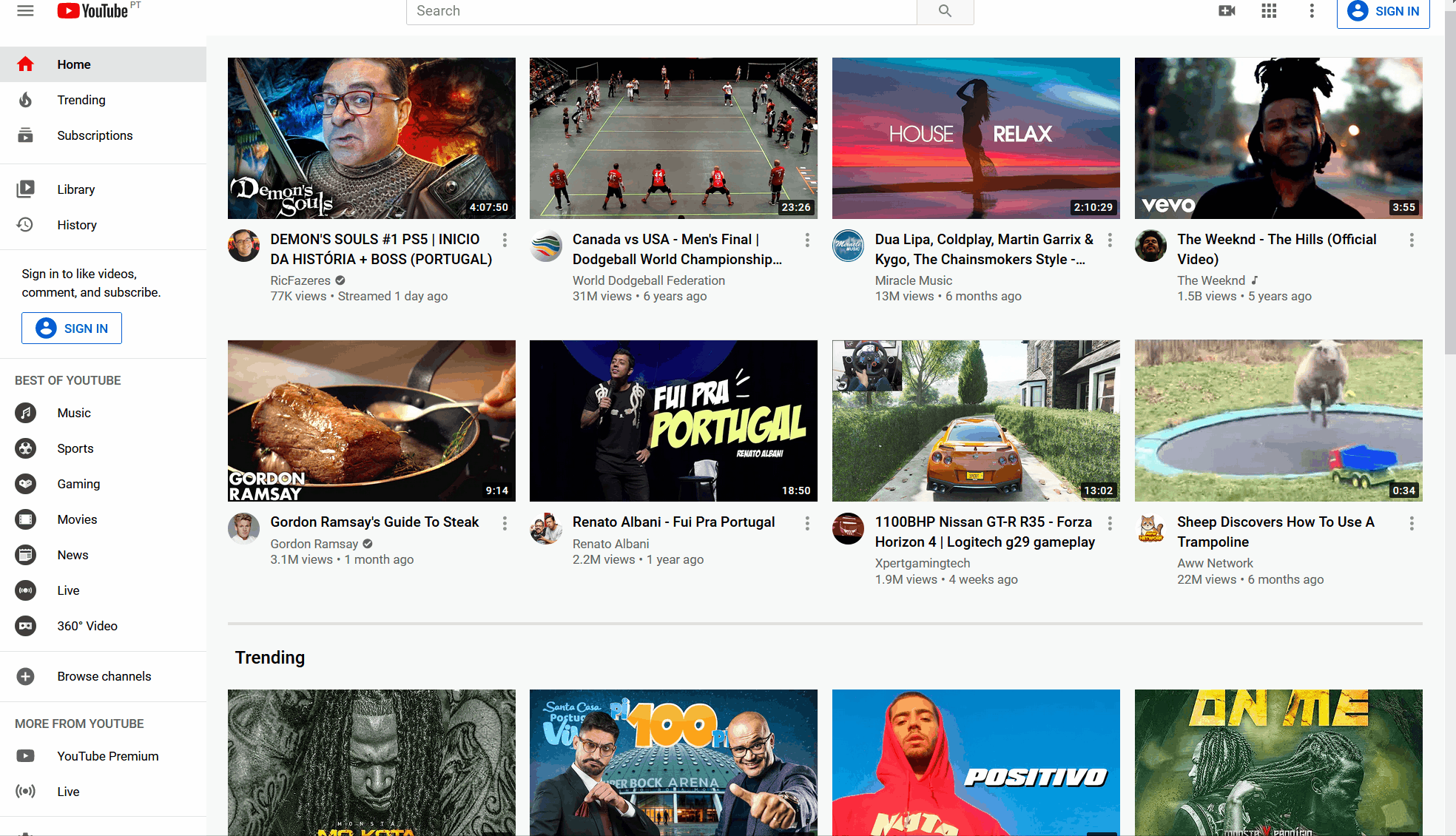The image size is (1456, 836).
Task: Select the Subscriptions icon
Action: 25,135
